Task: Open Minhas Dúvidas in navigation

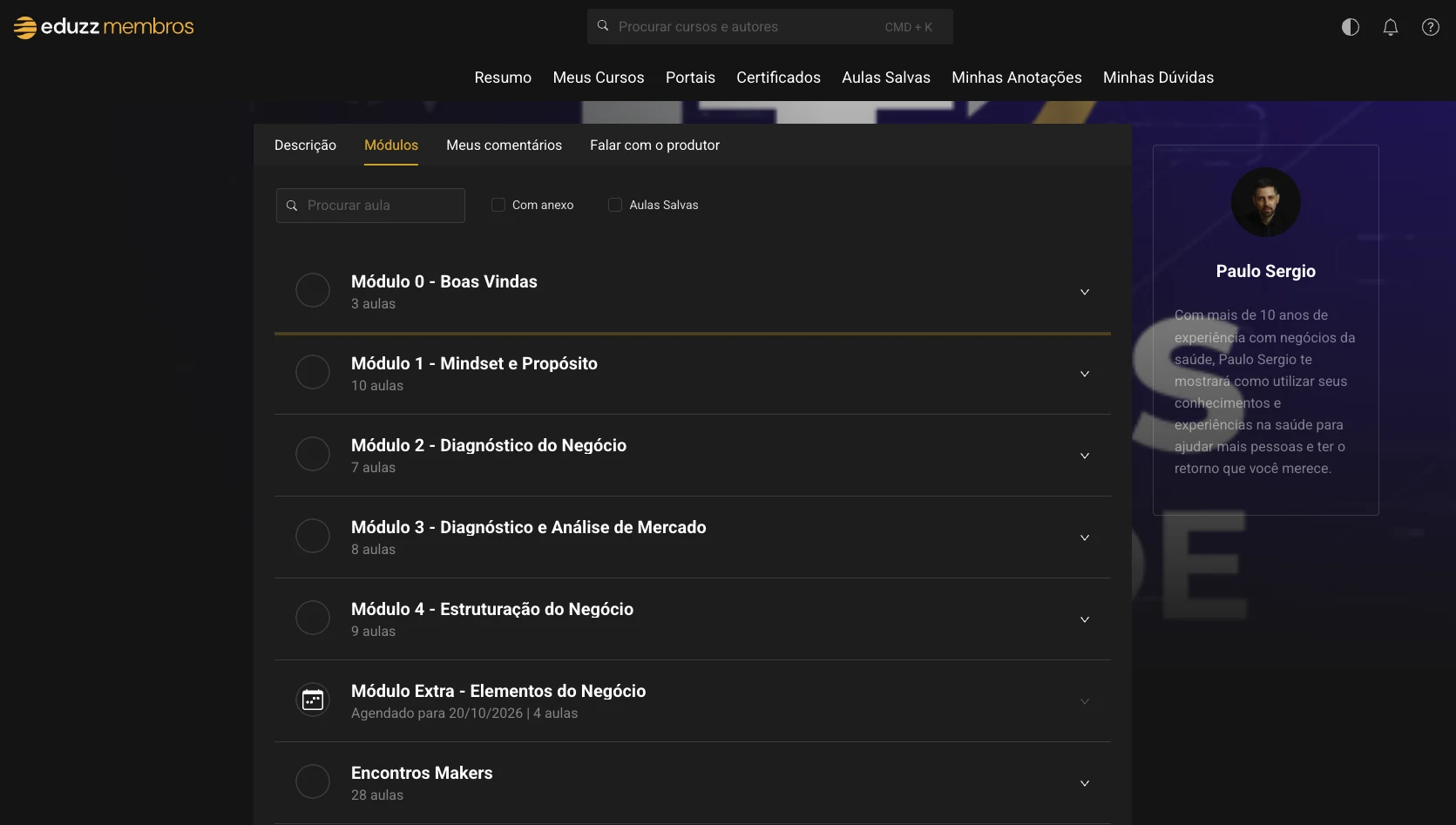Action: [1158, 78]
